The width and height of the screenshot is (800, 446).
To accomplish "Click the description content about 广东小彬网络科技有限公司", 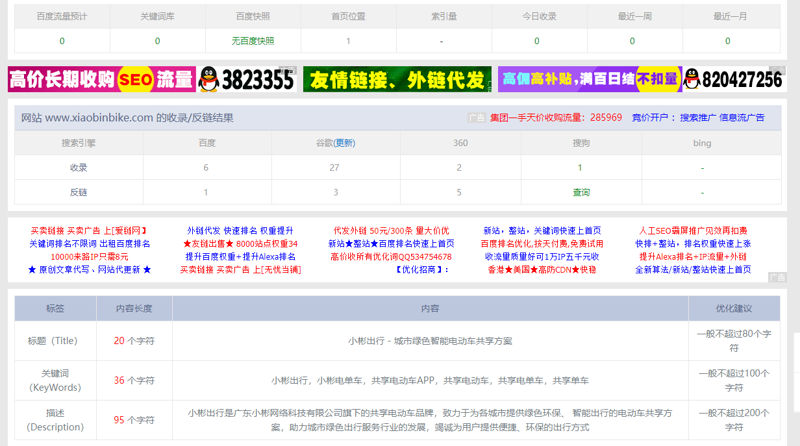I will point(430,420).
